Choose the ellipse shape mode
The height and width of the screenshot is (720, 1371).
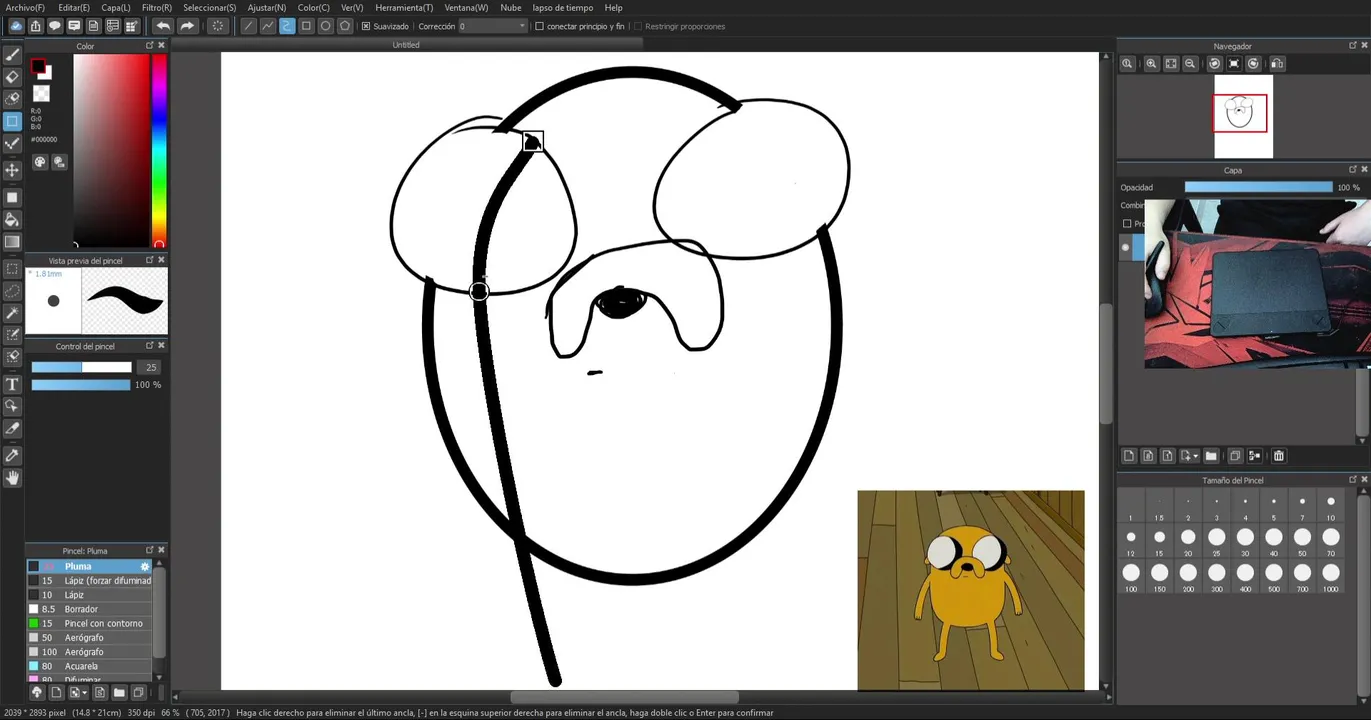coord(325,26)
